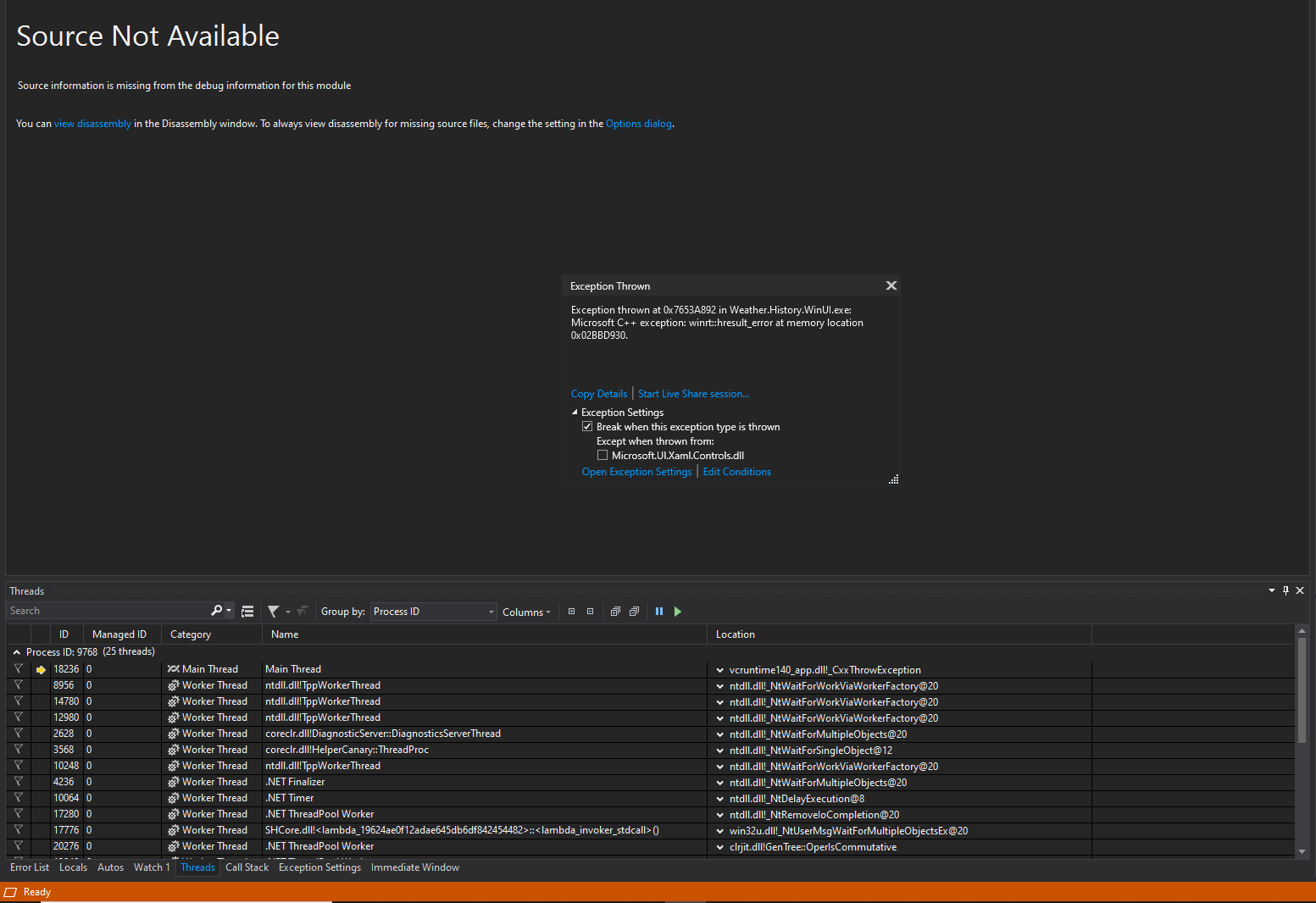Switch to the Error List tab

(30, 867)
